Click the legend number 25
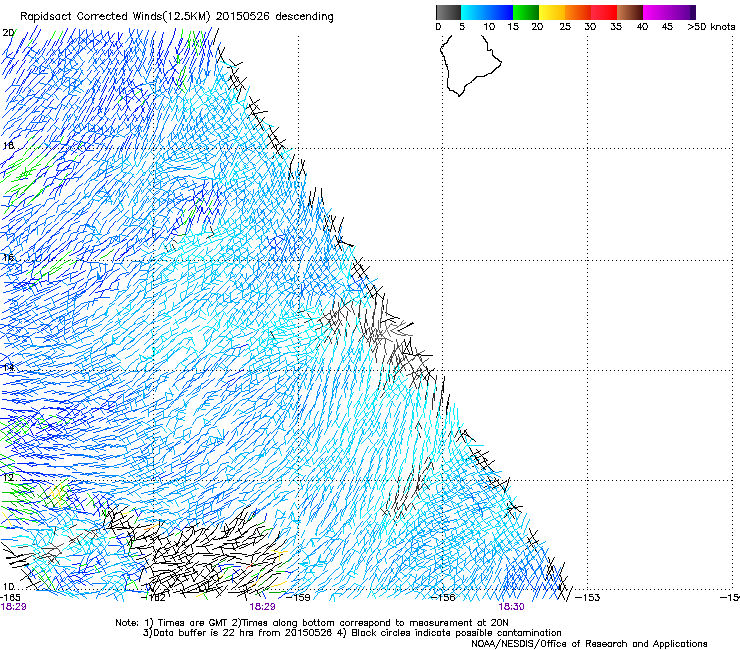The width and height of the screenshot is (740, 650). coord(565,27)
